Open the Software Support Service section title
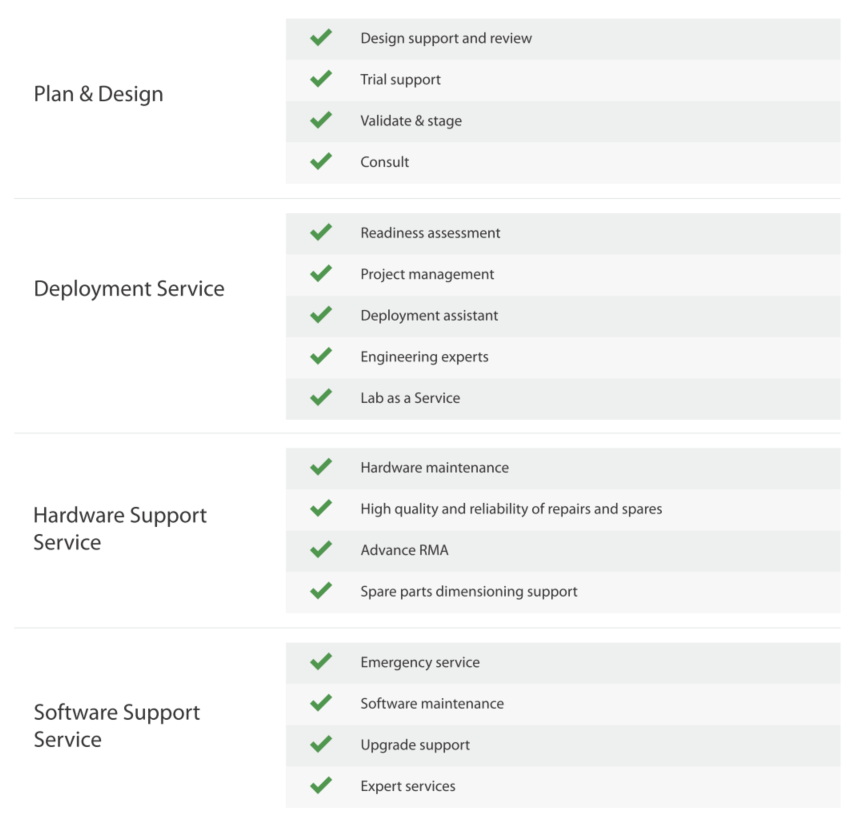The height and width of the screenshot is (817, 849). [117, 726]
